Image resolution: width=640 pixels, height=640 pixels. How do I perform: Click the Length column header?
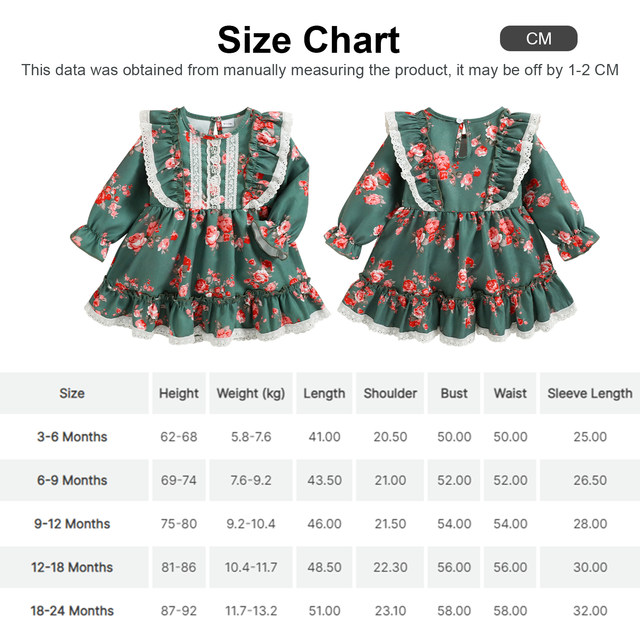324,393
